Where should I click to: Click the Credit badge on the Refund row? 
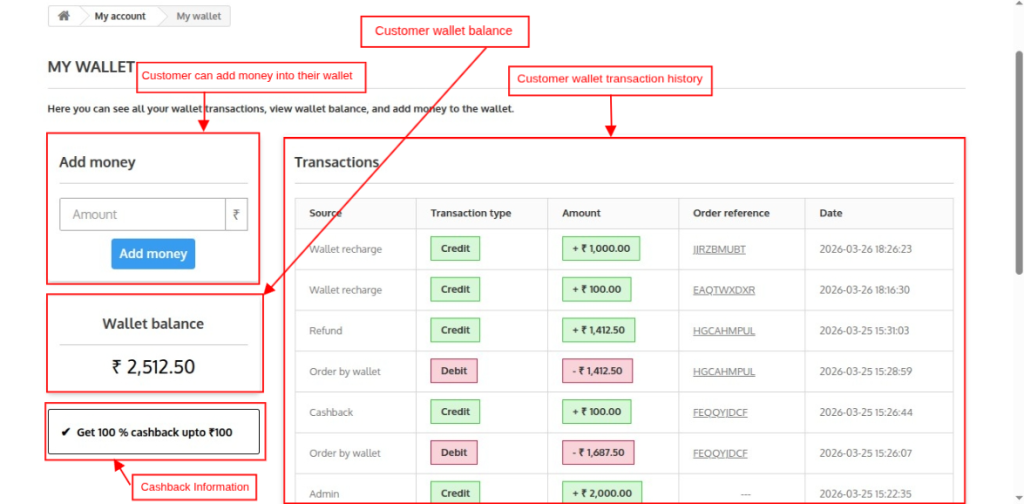click(455, 330)
